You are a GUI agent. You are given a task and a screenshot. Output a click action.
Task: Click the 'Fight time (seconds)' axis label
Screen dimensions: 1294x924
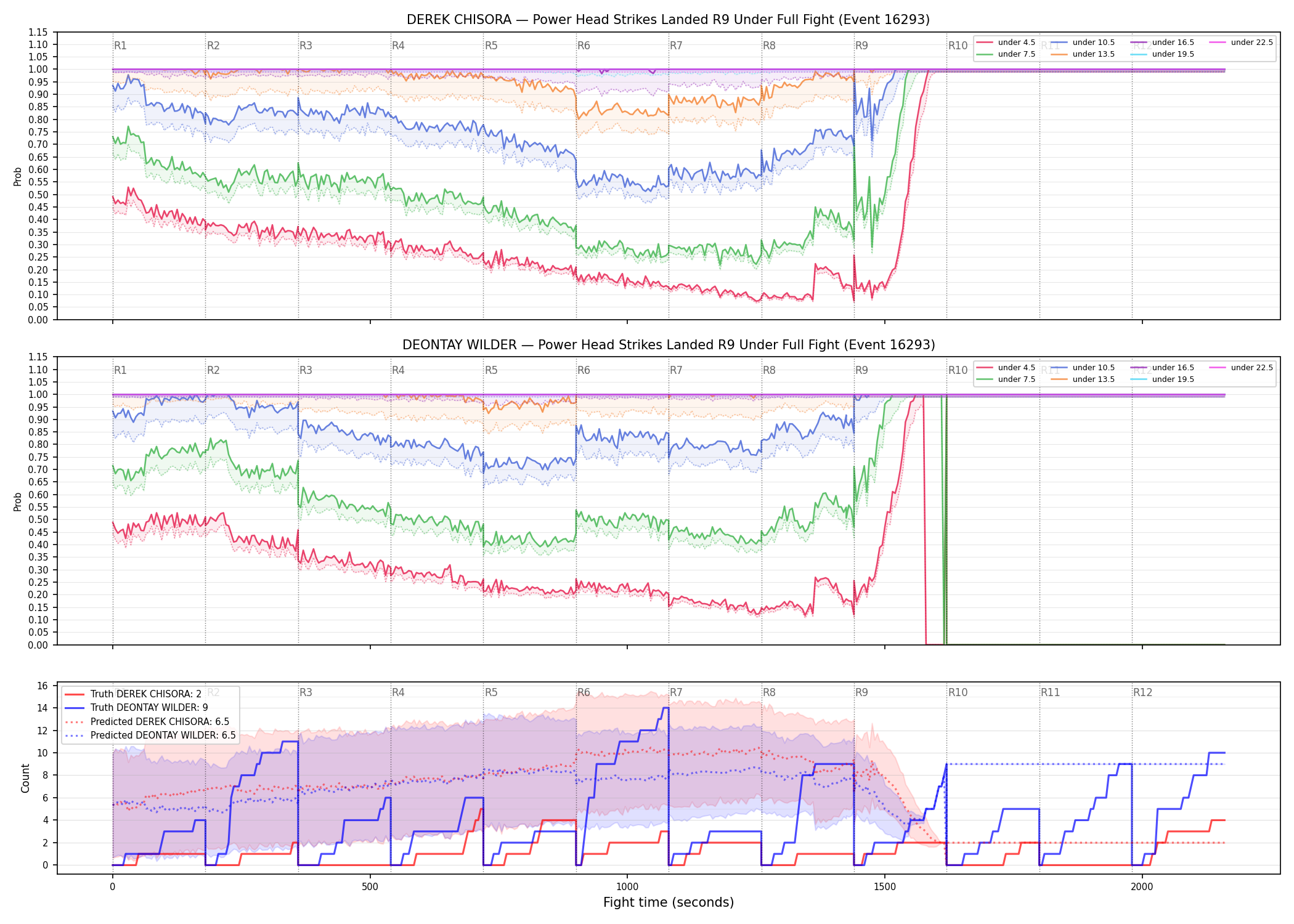[x=669, y=902]
